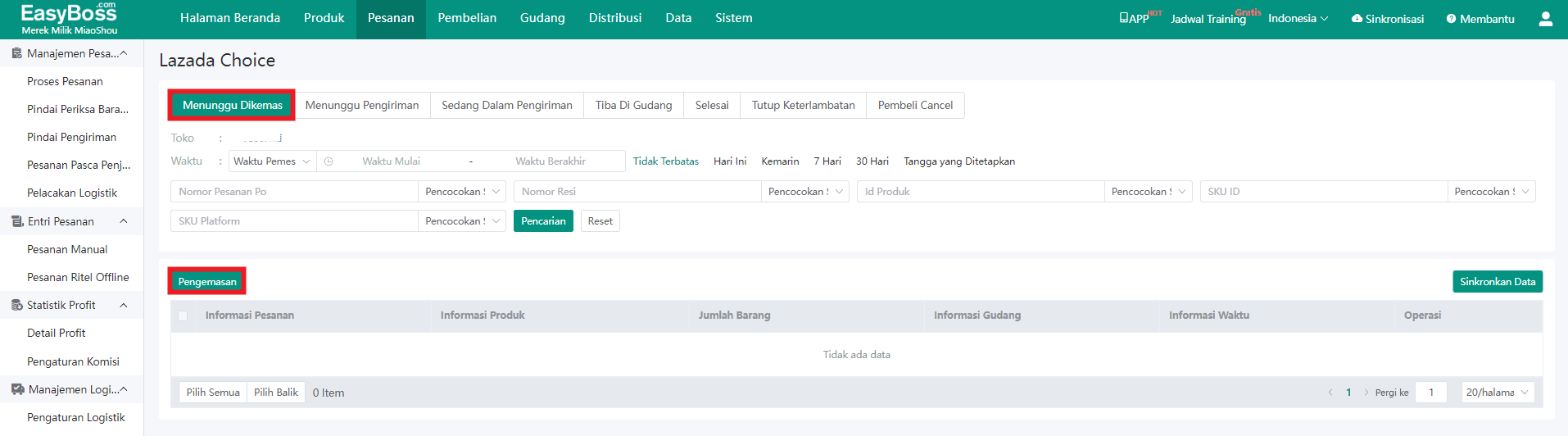The image size is (1568, 436).
Task: Open the Pesanan menu
Action: 391,18
